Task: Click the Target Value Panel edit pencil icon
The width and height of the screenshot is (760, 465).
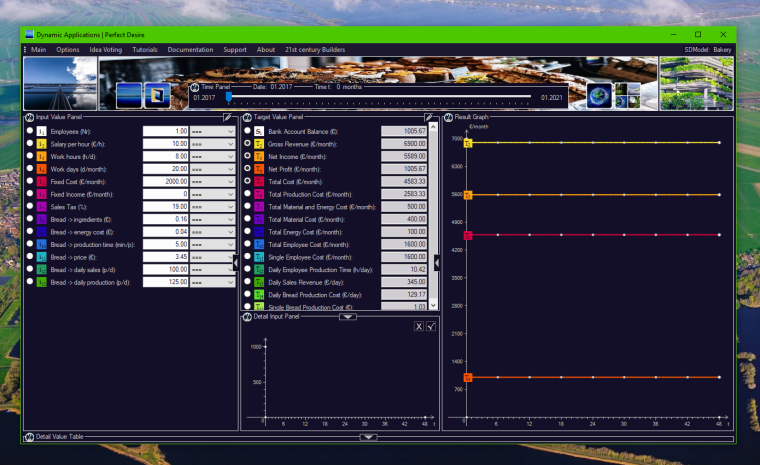Action: tap(429, 117)
